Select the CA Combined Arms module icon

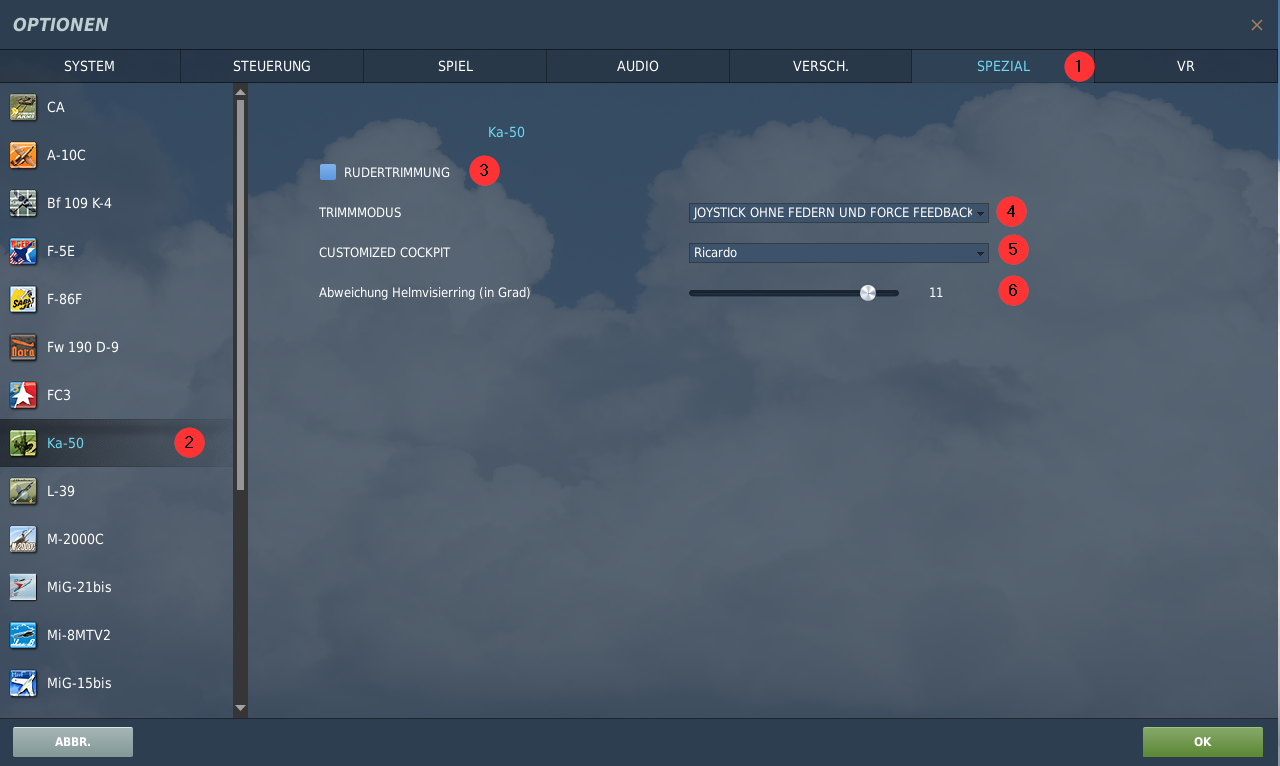tap(23, 107)
